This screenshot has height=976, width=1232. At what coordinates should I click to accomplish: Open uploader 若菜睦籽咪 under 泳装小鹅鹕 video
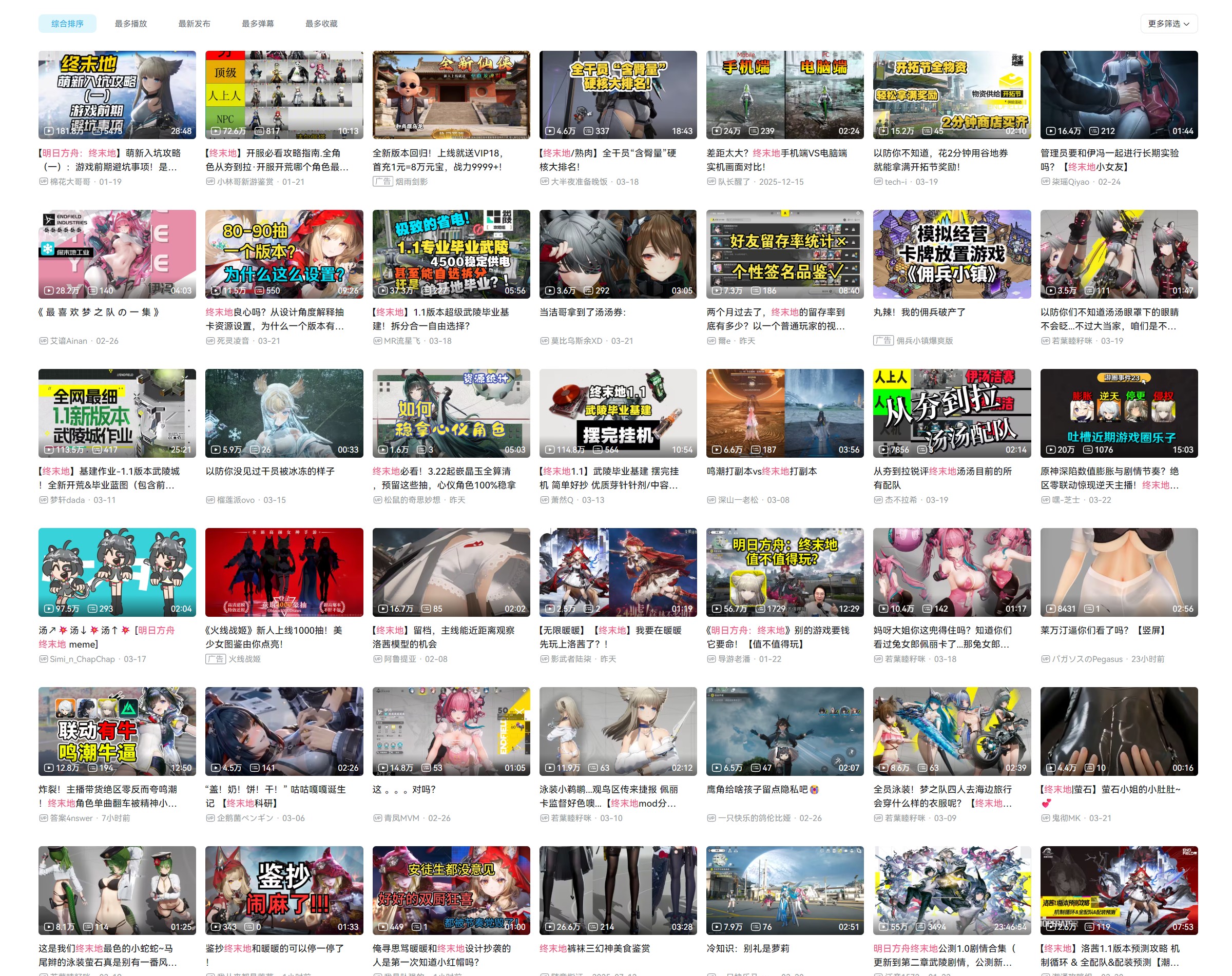tap(571, 818)
